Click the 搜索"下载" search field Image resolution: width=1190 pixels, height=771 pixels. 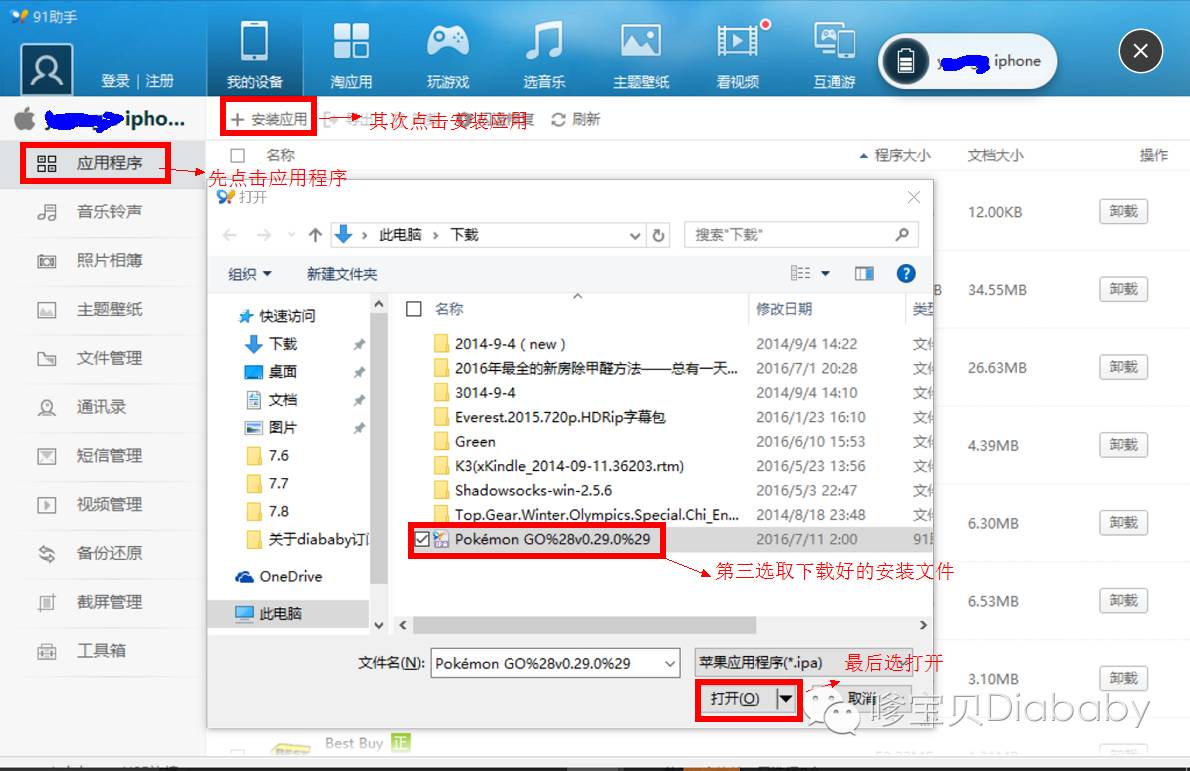[x=801, y=234]
